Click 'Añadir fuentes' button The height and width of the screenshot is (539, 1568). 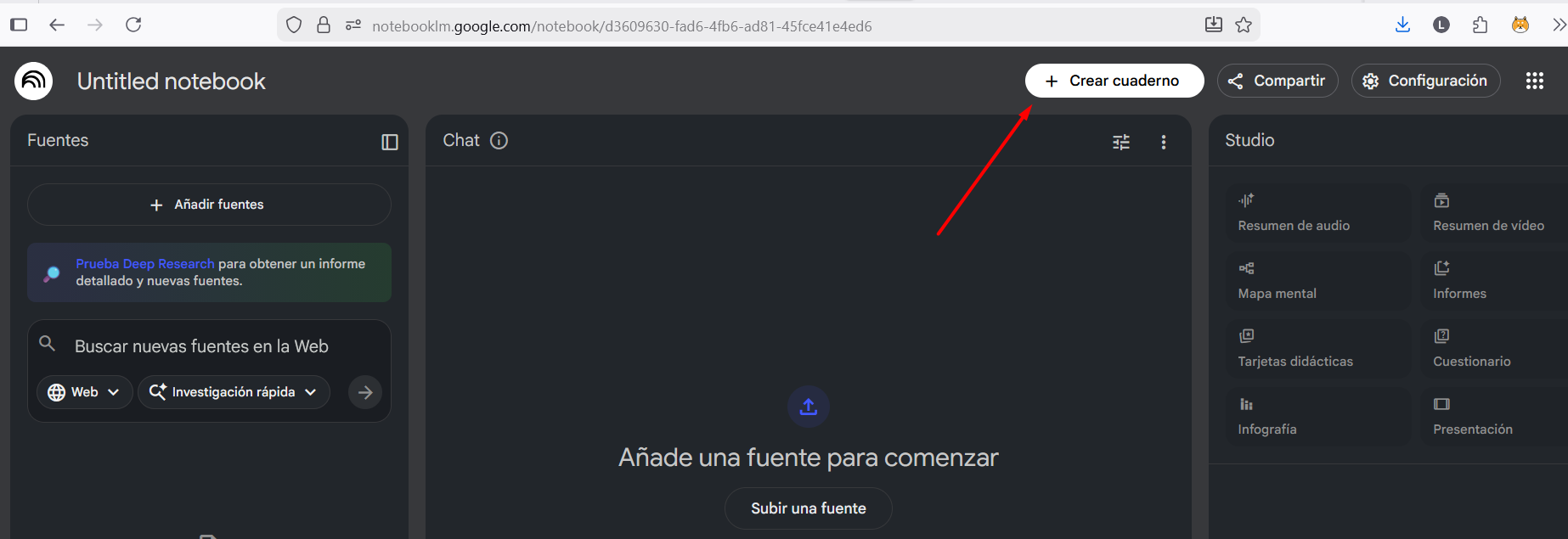[x=209, y=205]
